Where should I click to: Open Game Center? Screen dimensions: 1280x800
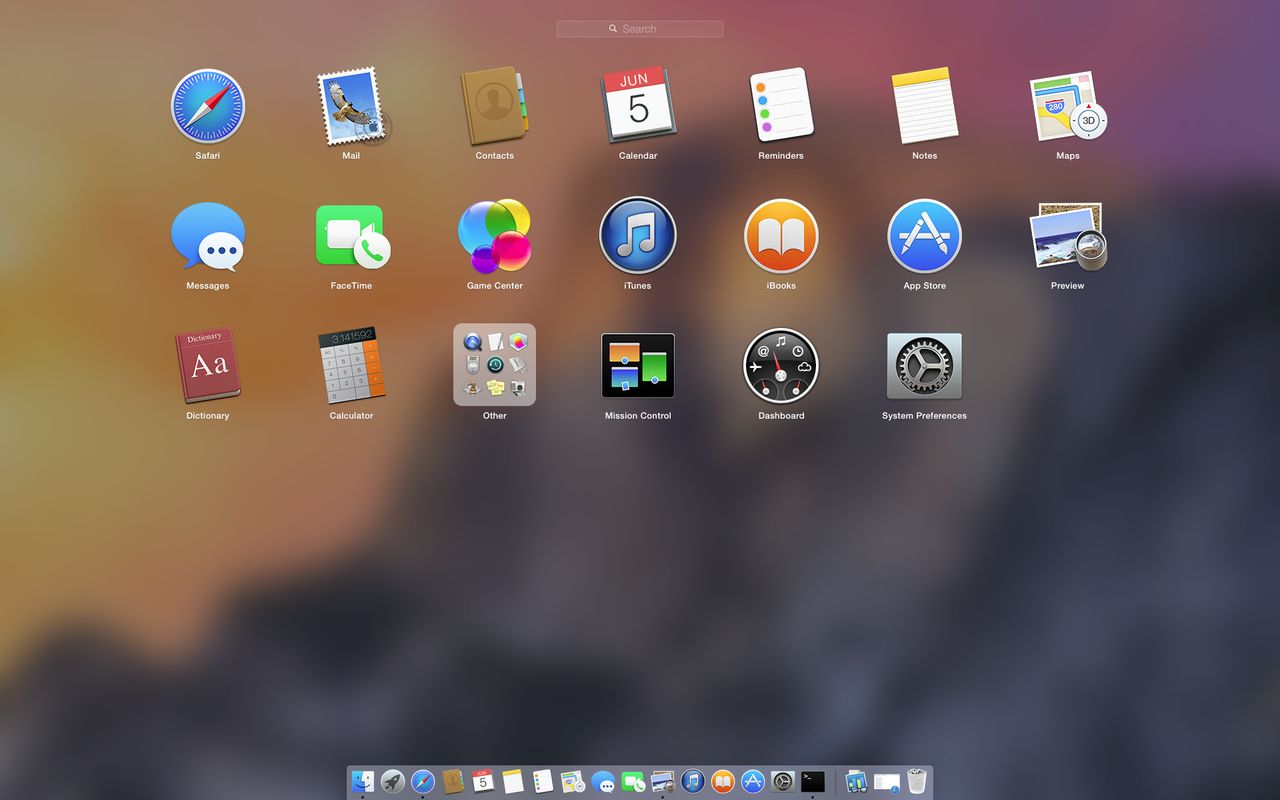click(494, 236)
